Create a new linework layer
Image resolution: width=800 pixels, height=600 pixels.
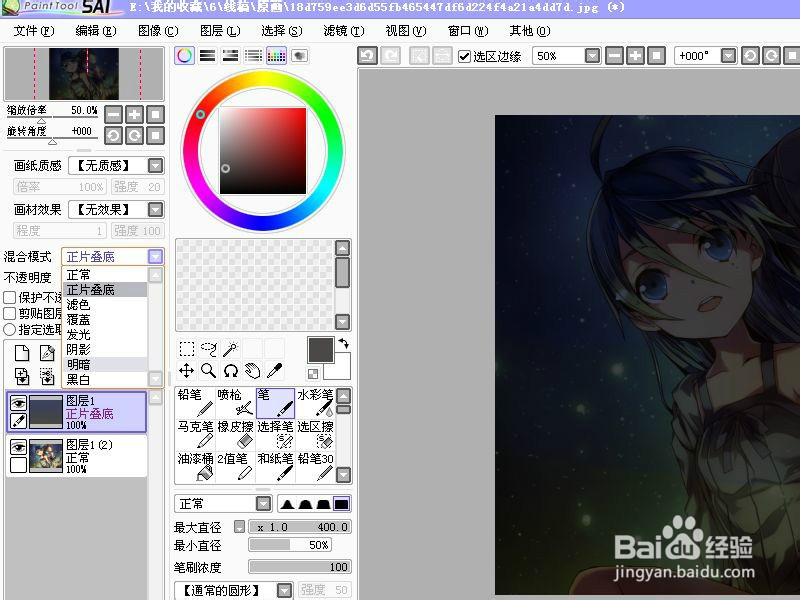point(47,353)
